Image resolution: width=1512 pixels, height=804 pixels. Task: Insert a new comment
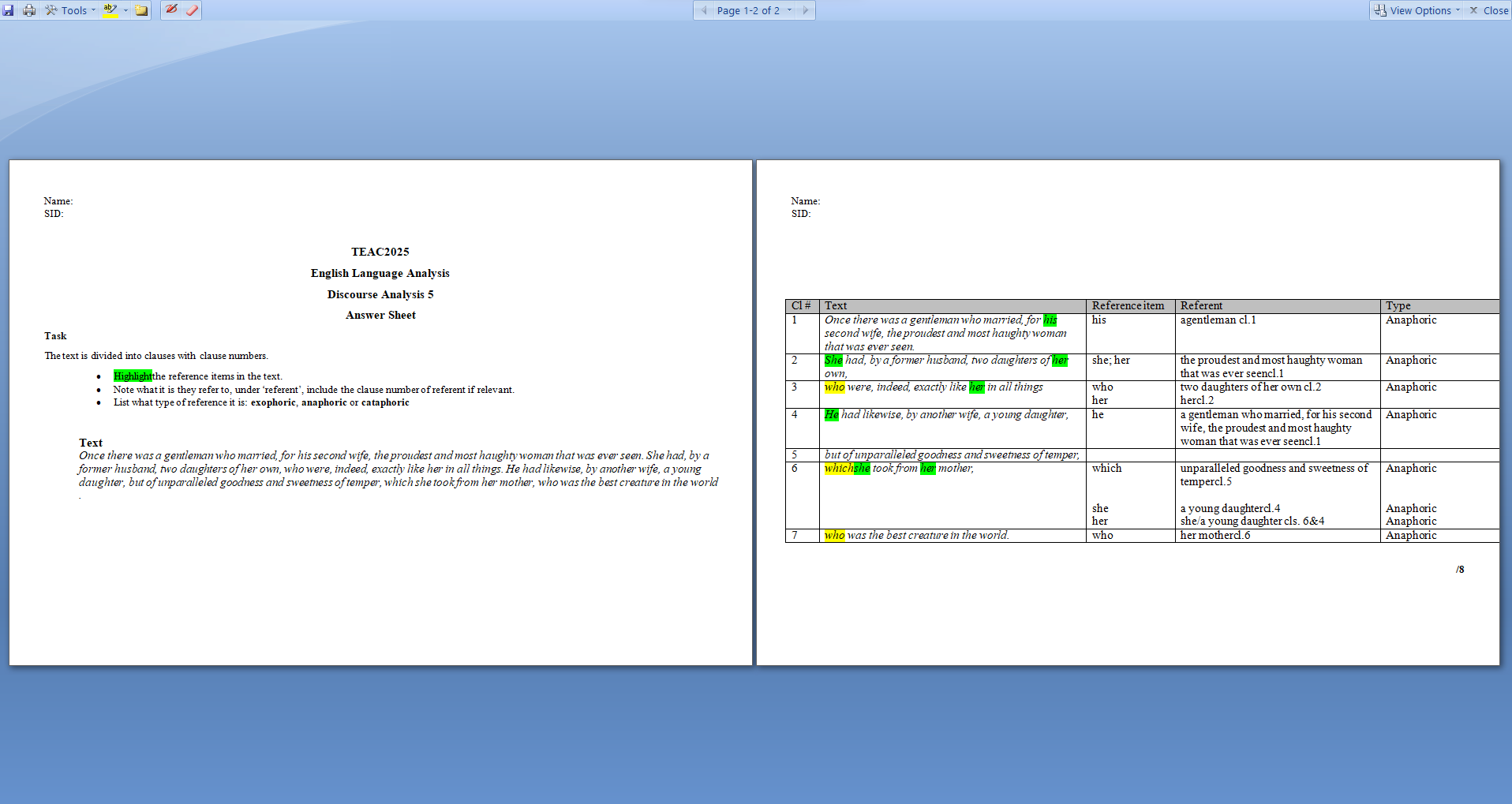click(x=140, y=10)
